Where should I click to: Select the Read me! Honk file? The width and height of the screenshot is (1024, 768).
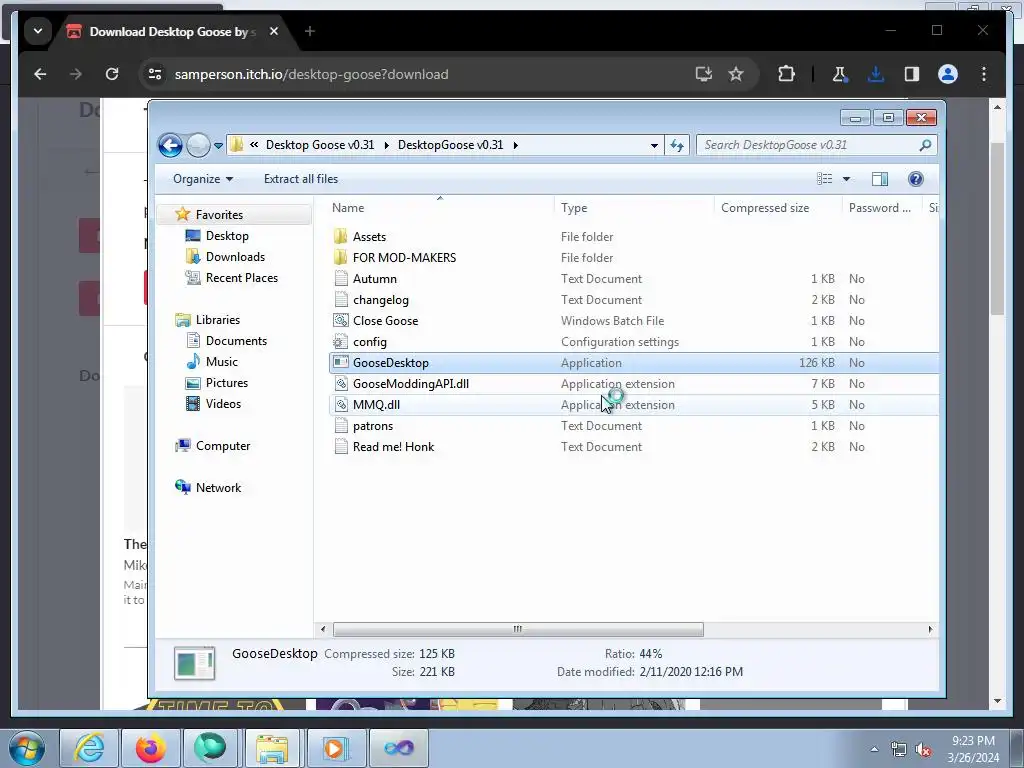pyautogui.click(x=392, y=447)
